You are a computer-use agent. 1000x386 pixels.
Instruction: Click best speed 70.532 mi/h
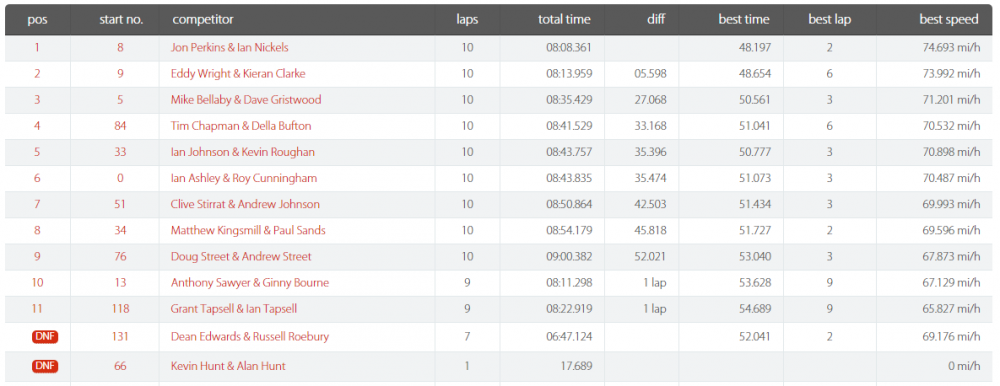(951, 126)
